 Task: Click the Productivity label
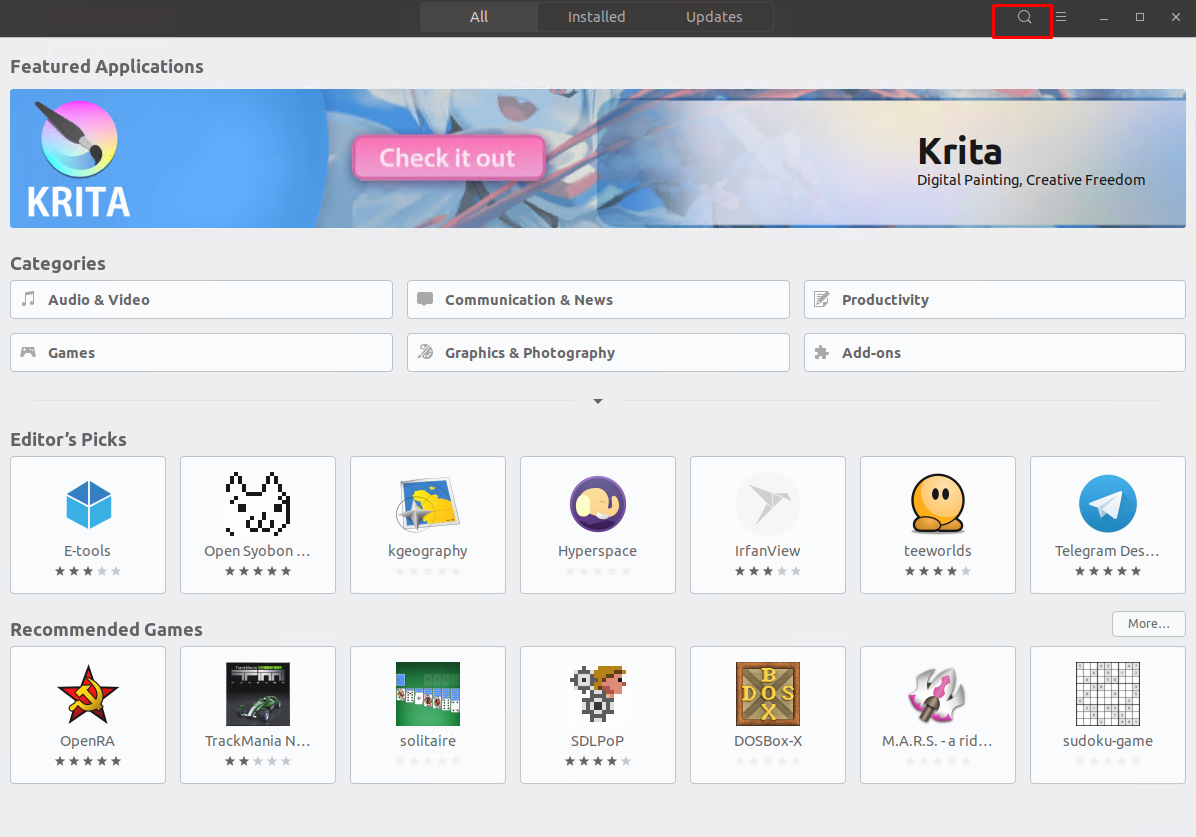[x=886, y=300]
